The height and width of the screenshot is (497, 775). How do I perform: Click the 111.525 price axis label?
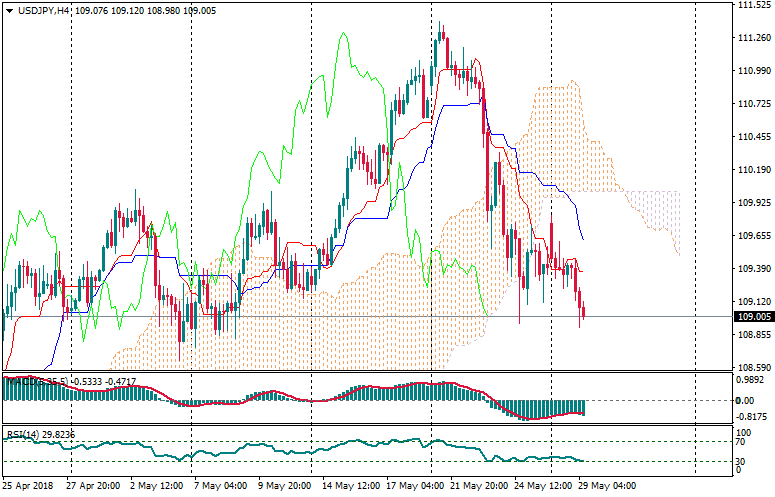pyautogui.click(x=752, y=5)
